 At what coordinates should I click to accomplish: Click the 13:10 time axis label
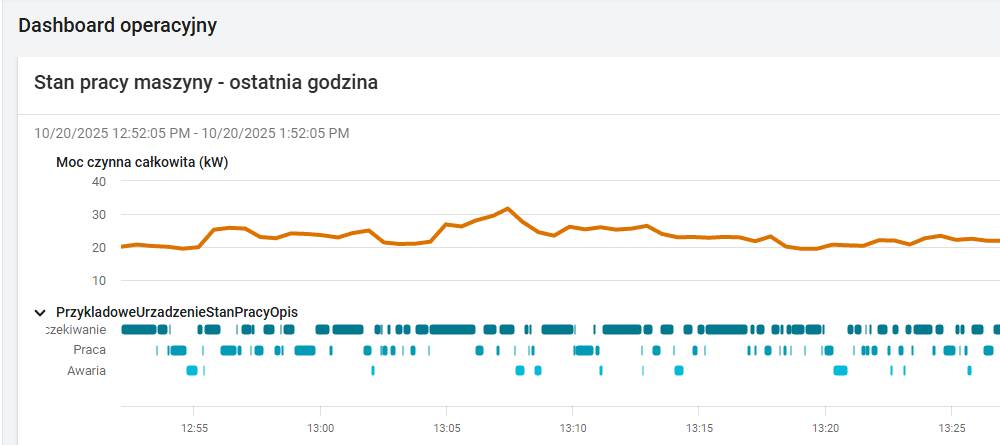click(571, 425)
